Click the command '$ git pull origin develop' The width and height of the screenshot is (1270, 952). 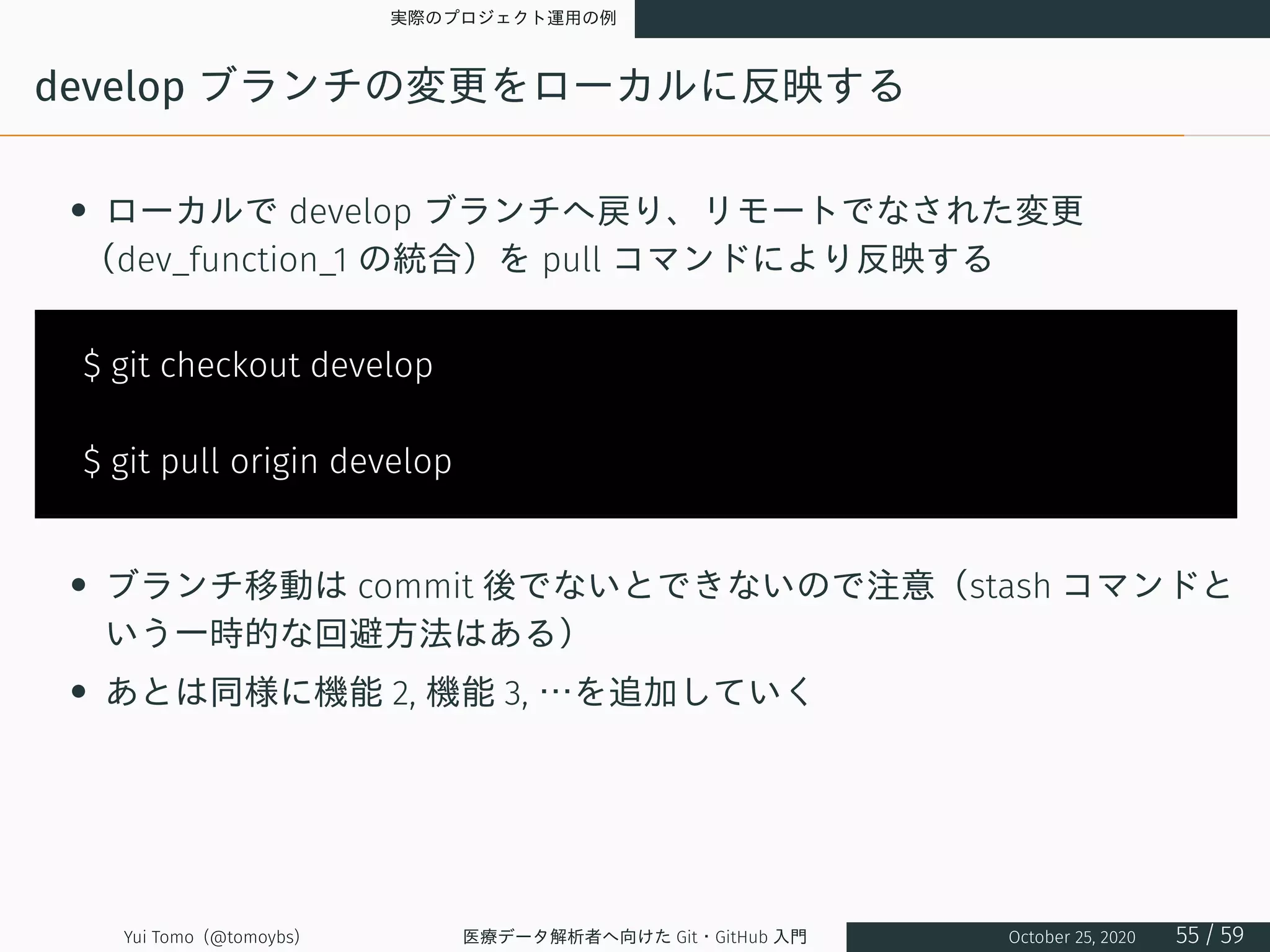pos(267,462)
